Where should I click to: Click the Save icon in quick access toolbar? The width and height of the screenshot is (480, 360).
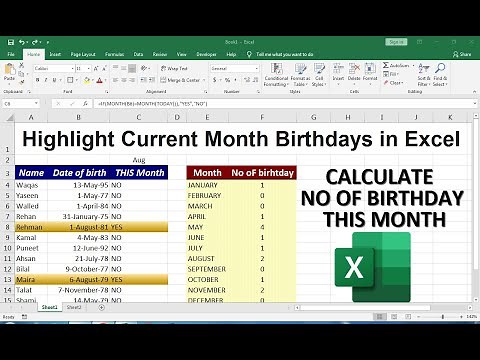pos(11,42)
